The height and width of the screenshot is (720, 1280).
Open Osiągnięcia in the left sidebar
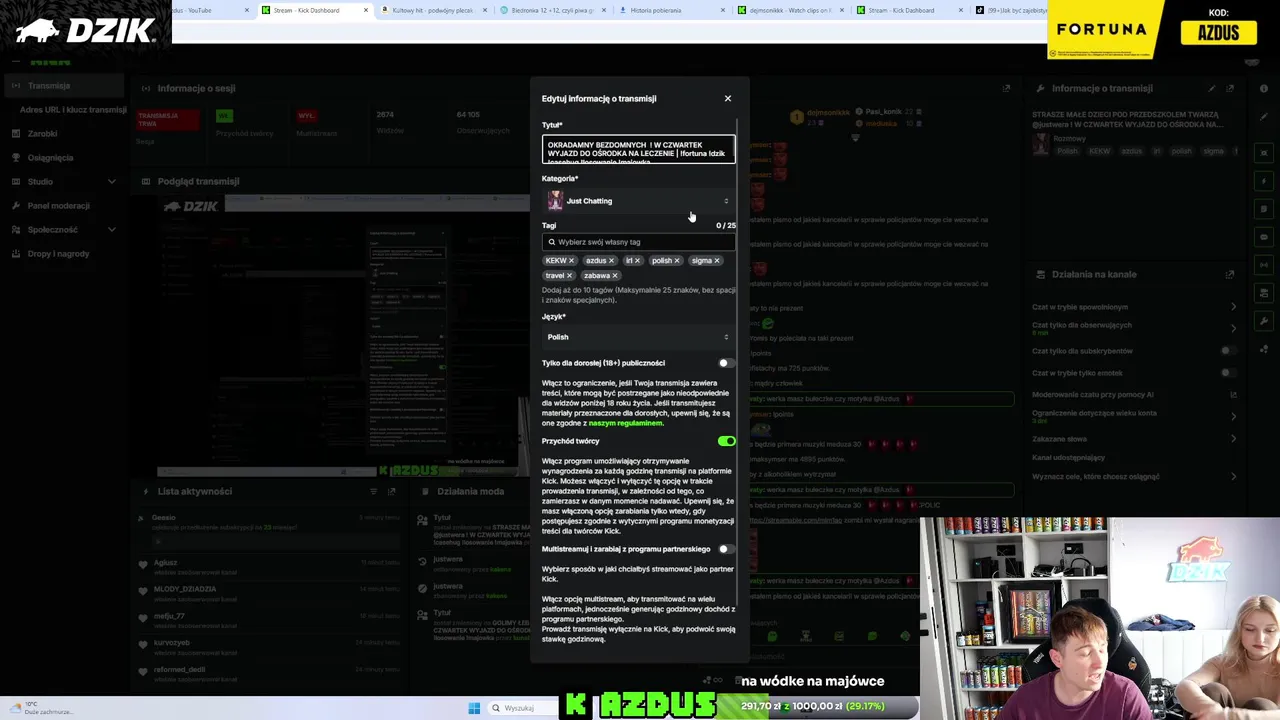click(50, 158)
